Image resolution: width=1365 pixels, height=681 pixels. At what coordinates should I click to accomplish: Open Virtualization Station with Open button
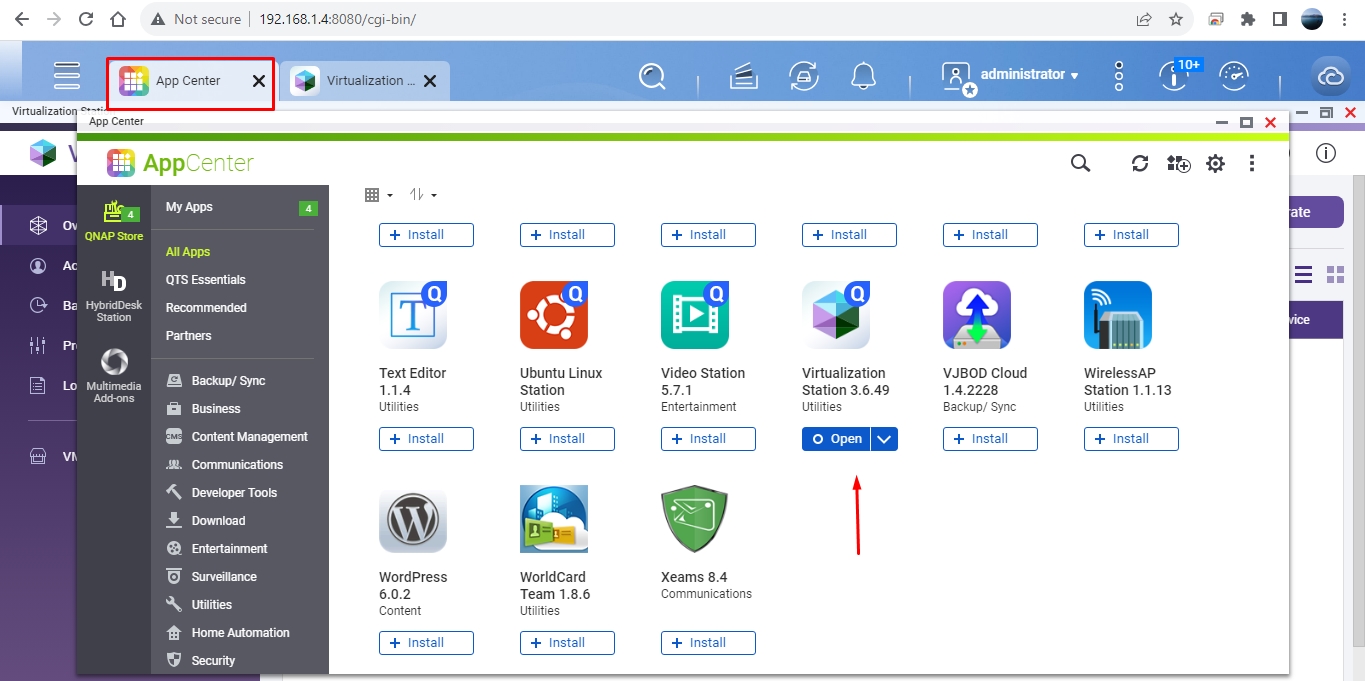(836, 439)
